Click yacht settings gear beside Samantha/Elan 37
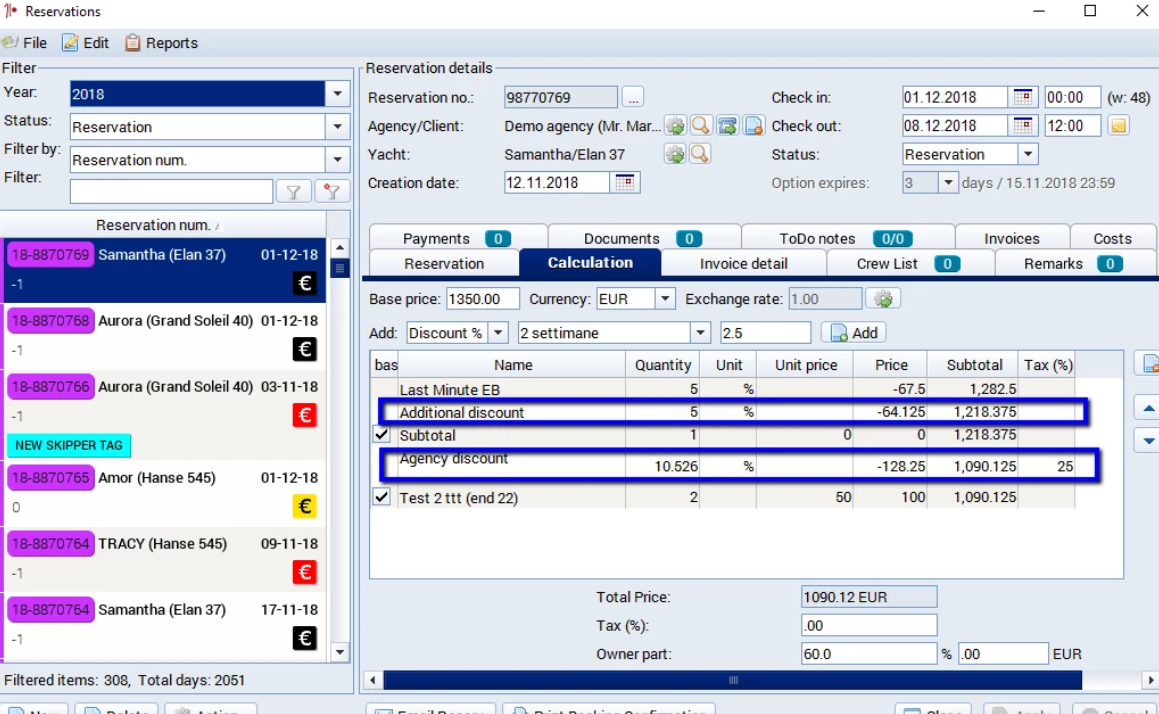This screenshot has height=714, width=1159. coord(675,154)
